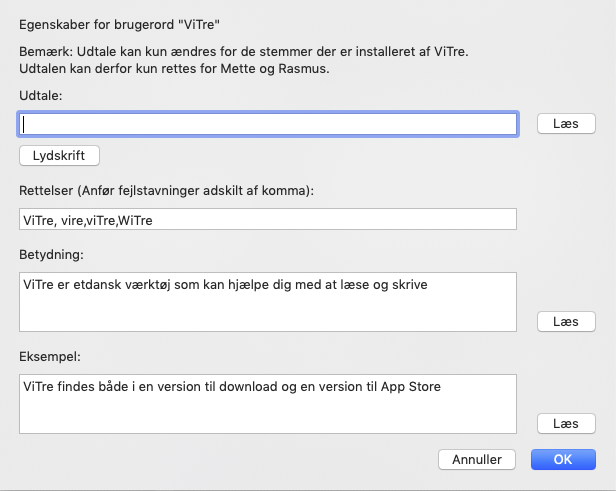Confirm with the OK button
This screenshot has height=491, width=616.
(x=563, y=460)
